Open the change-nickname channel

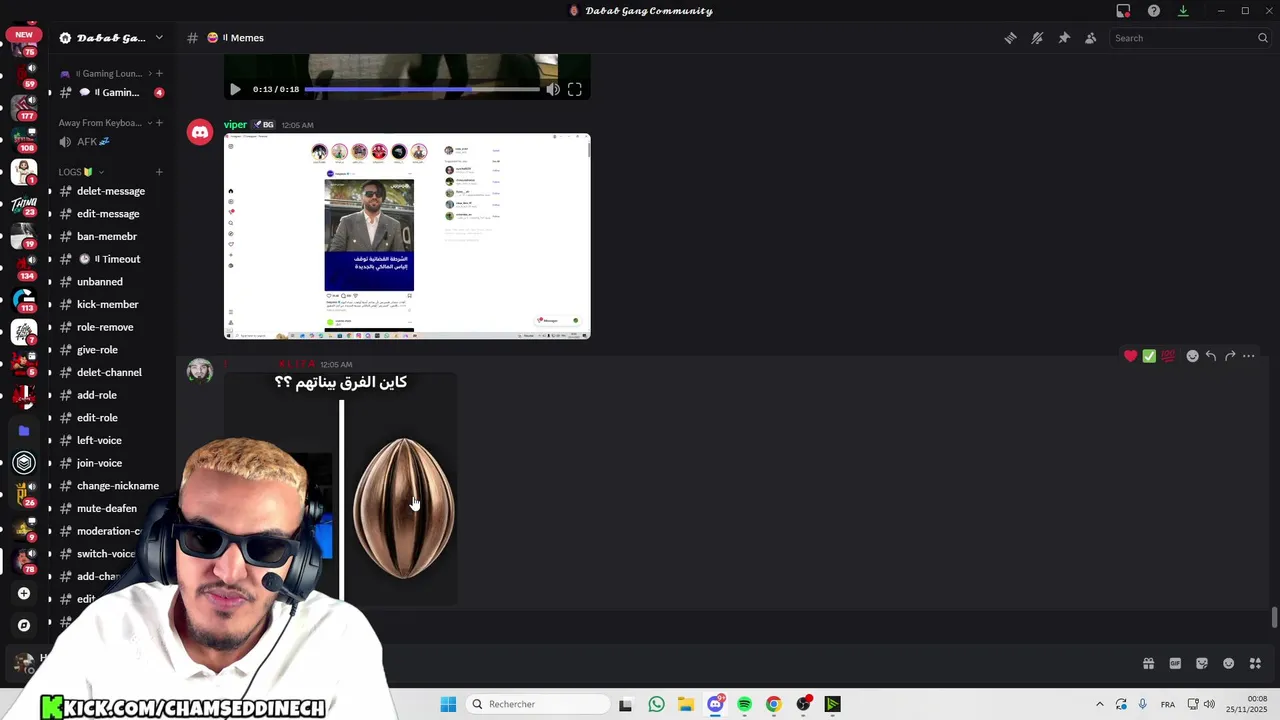[110, 486]
